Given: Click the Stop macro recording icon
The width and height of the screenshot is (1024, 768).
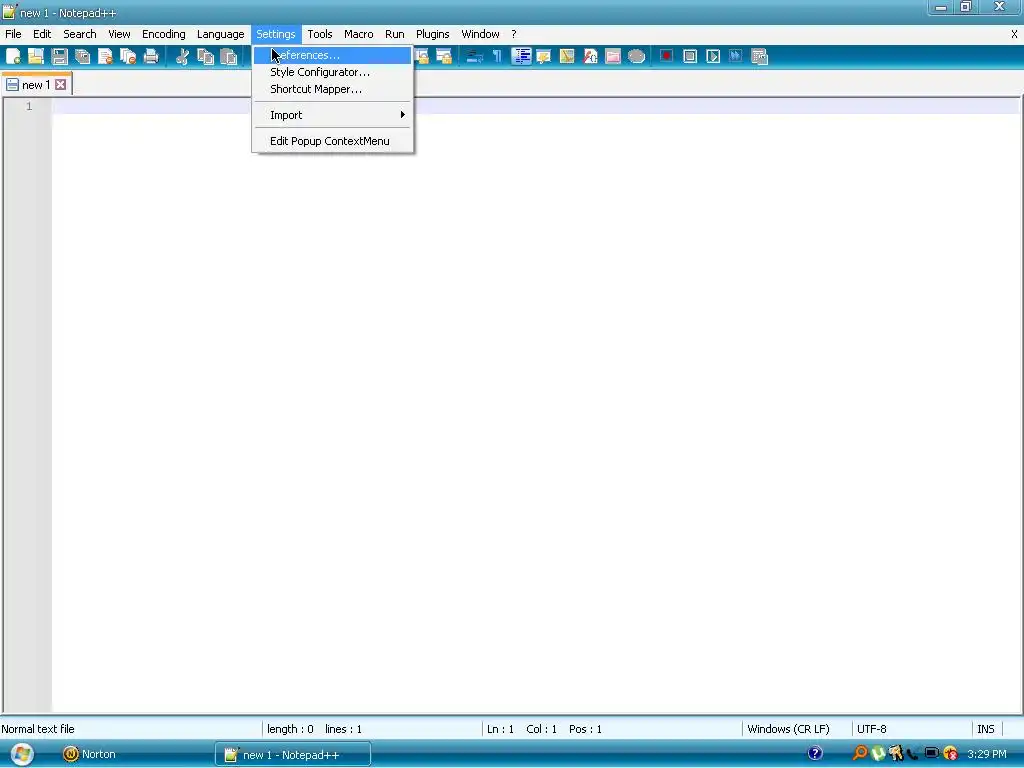Looking at the screenshot, I should click(x=690, y=57).
